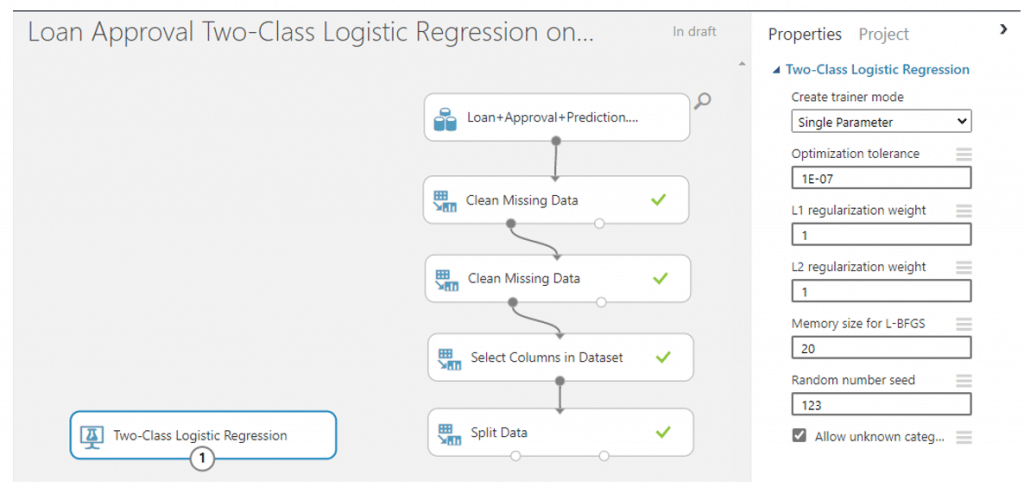Screen dimensions: 1024x487
Task: Click the Optimization tolerance input field
Action: pyautogui.click(x=881, y=178)
